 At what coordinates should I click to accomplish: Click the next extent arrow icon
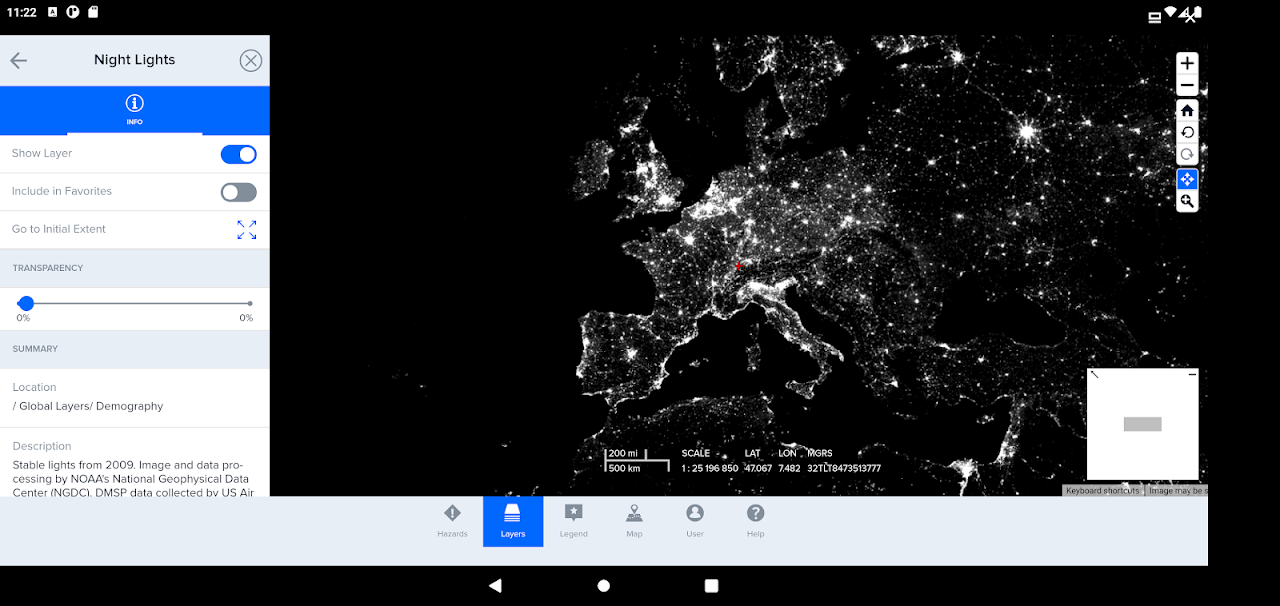click(x=1187, y=154)
